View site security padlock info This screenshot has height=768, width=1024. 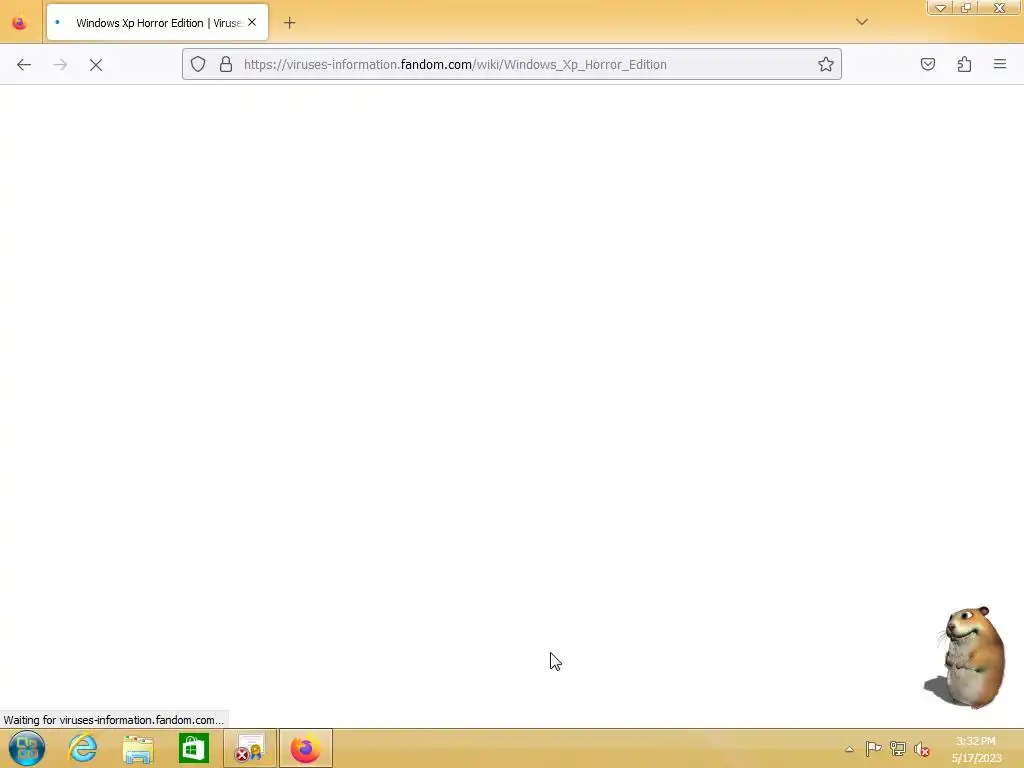coord(226,64)
